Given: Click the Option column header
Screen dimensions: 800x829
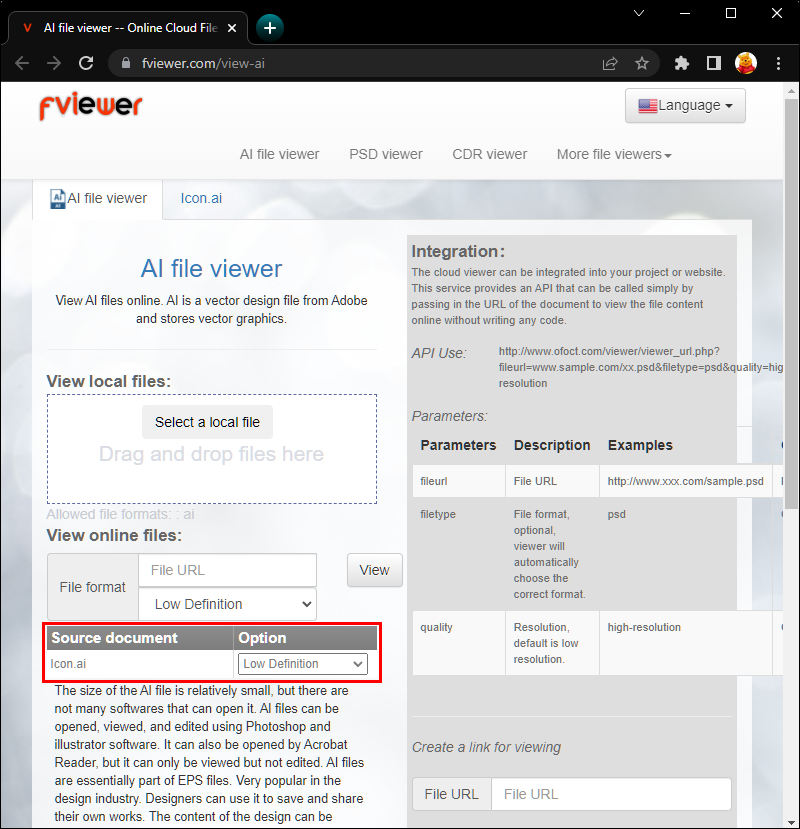Looking at the screenshot, I should tap(305, 638).
